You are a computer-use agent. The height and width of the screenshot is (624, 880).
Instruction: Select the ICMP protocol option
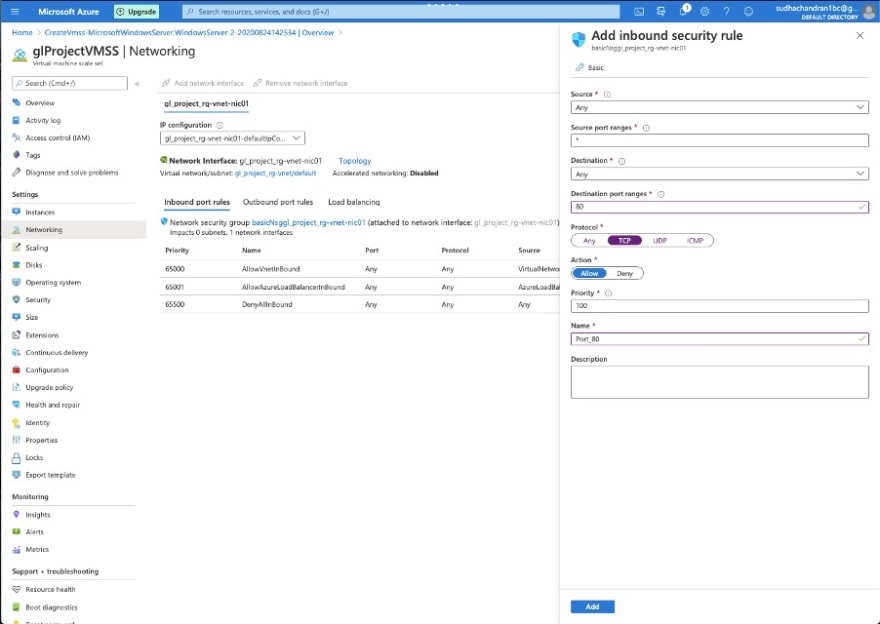tap(695, 241)
